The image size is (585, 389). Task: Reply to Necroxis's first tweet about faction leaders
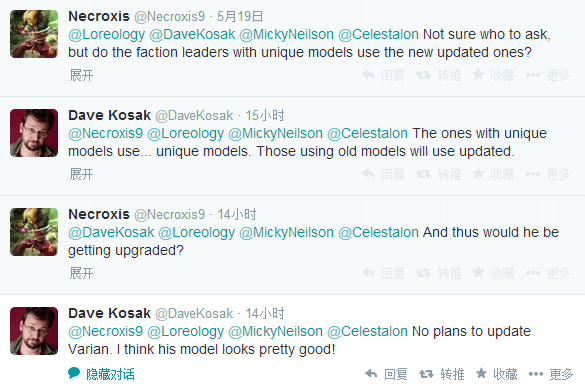383,75
